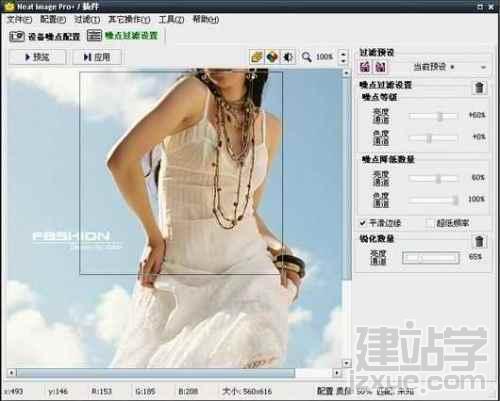Screen dimensions: 500x401
Task: Click the y:146 coordinate status entry
Action: click(x=58, y=391)
